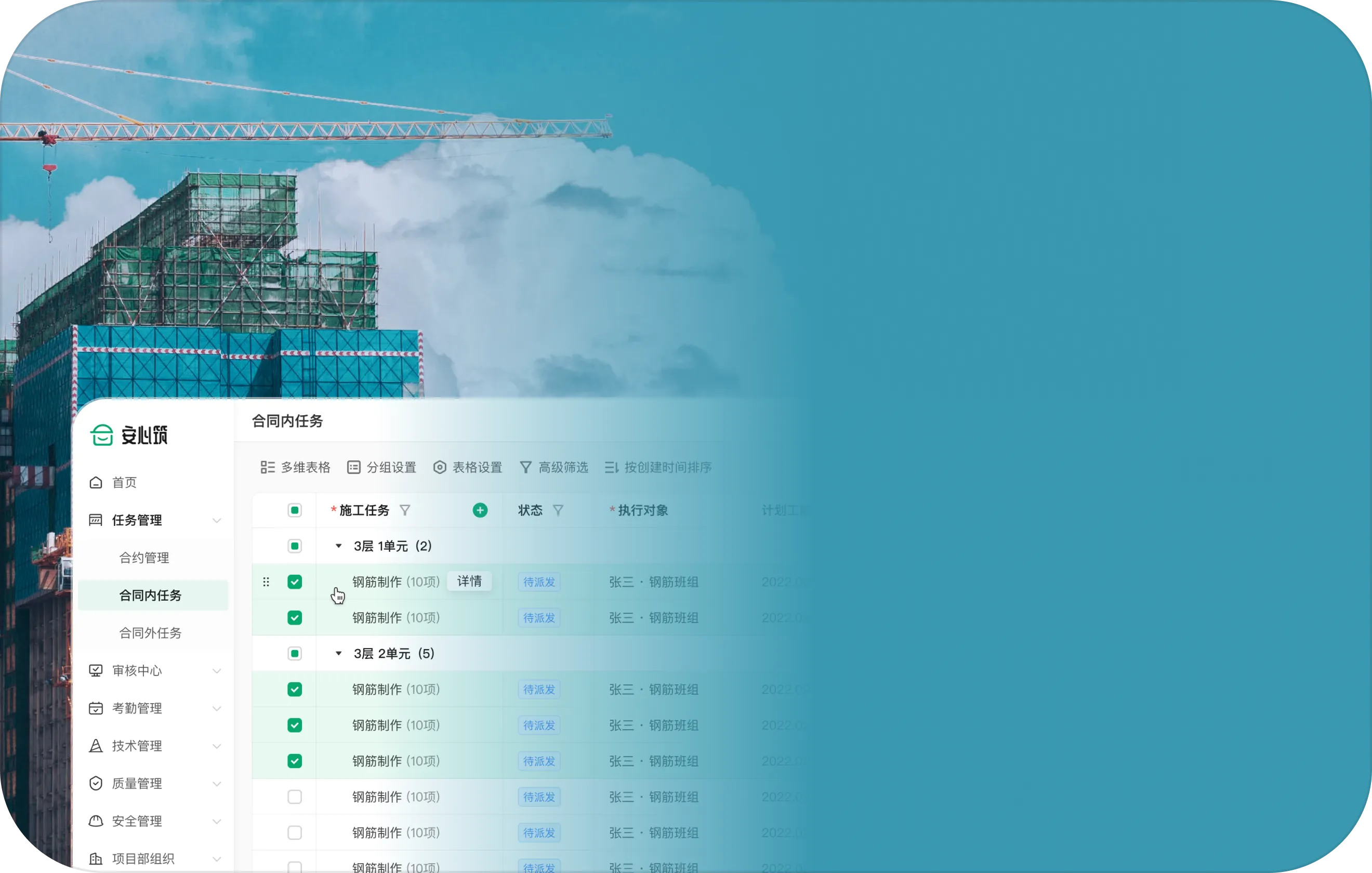Click the 质量管理 shield icon

(x=96, y=783)
